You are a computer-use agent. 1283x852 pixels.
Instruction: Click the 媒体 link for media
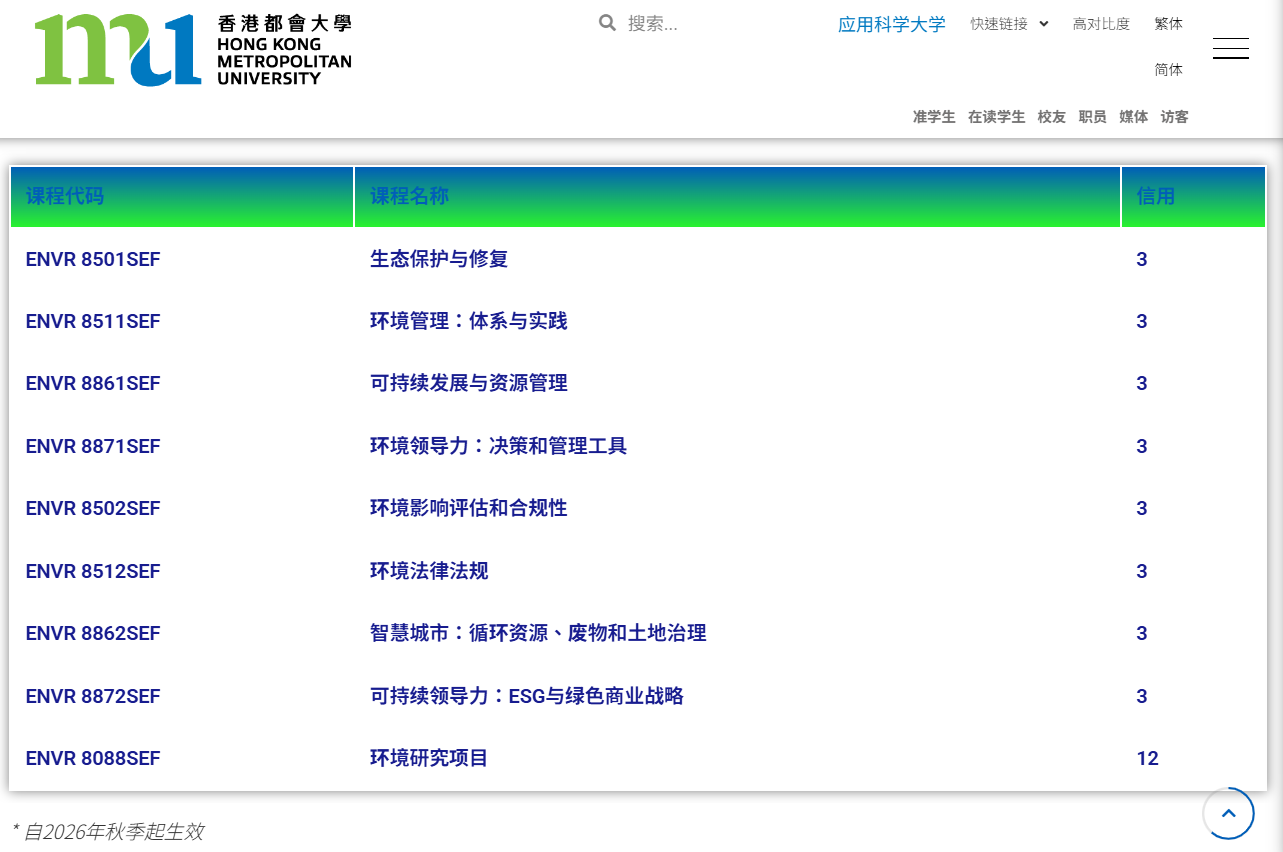point(1133,117)
